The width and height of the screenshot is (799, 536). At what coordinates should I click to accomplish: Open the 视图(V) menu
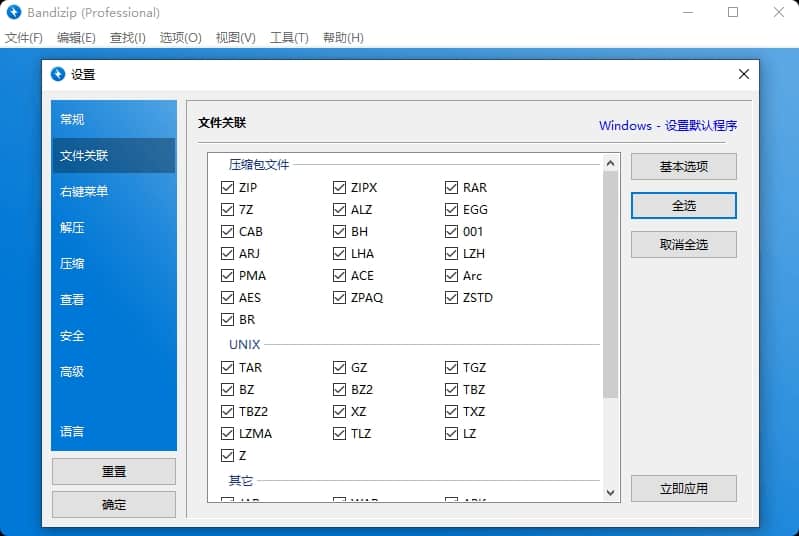pos(235,38)
